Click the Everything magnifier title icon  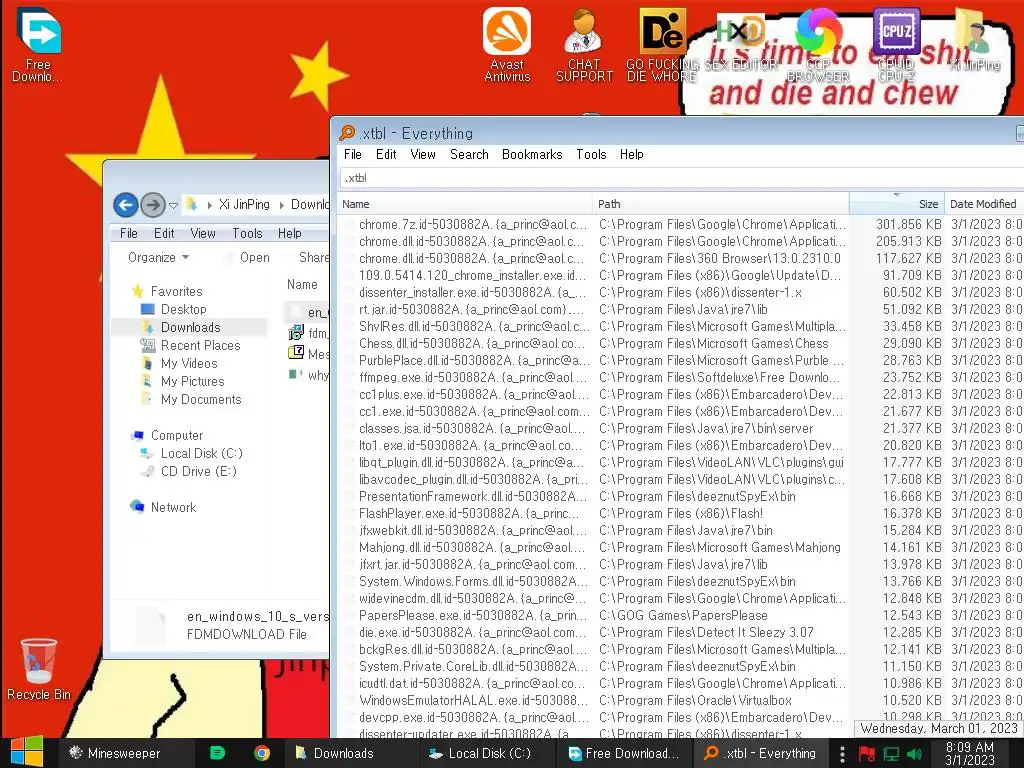click(347, 133)
